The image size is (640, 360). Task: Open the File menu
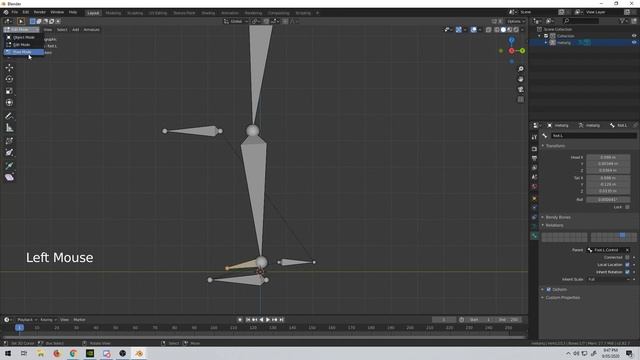pos(15,12)
